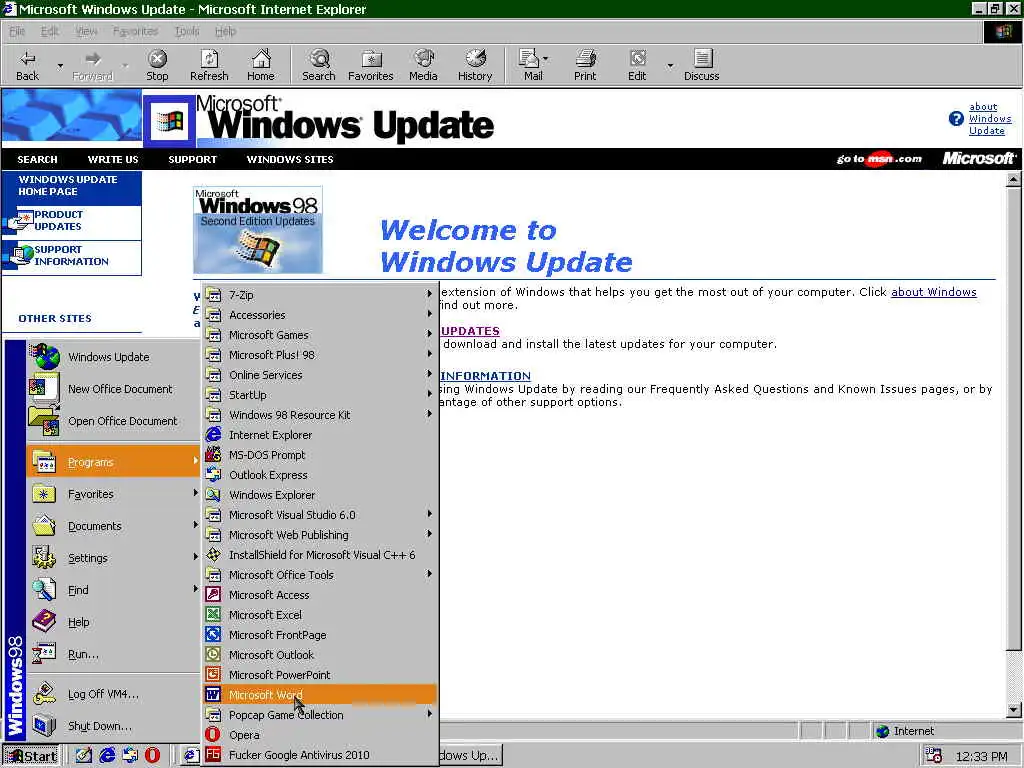Click the about Windows Update link
1024x768 pixels.
[990, 119]
